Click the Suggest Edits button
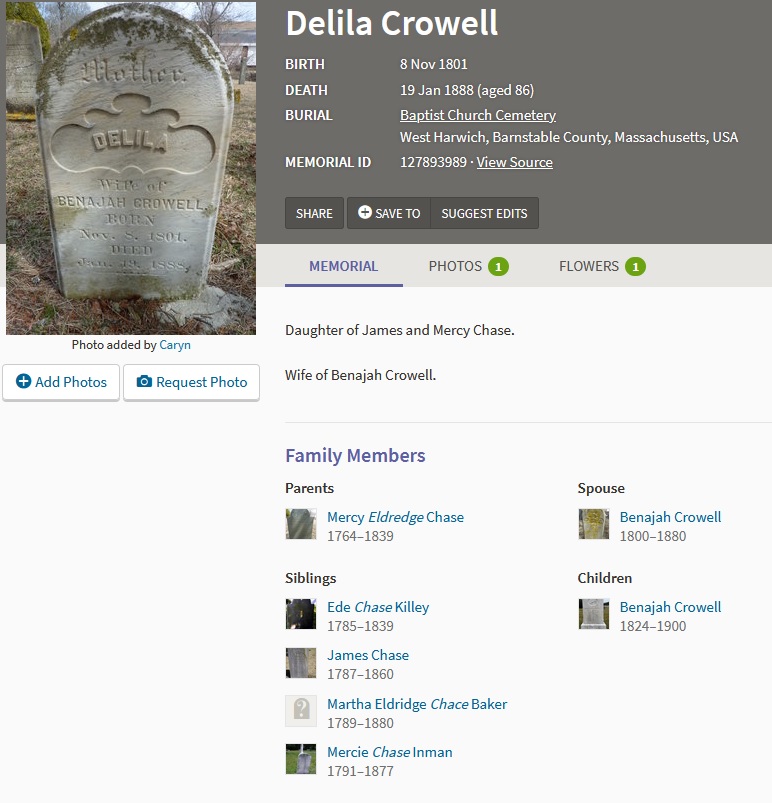Screen dimensions: 772x803 click(x=484, y=213)
